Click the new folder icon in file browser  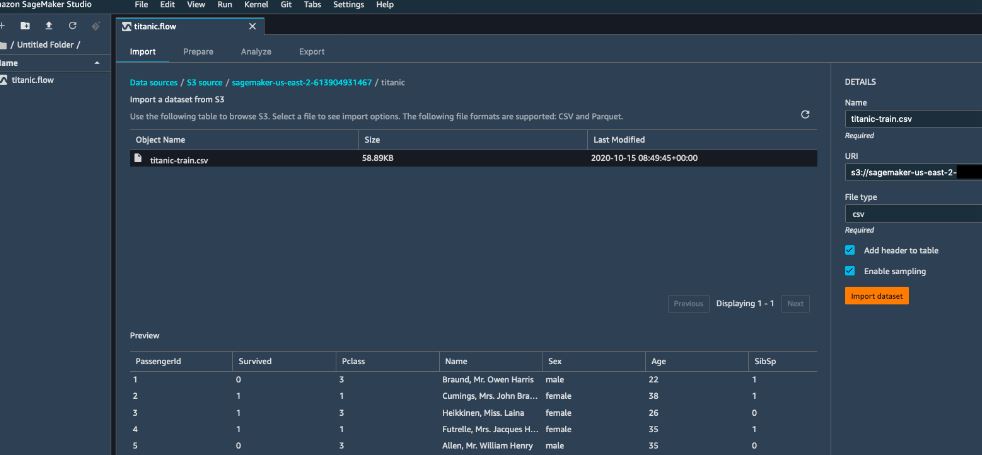point(25,26)
